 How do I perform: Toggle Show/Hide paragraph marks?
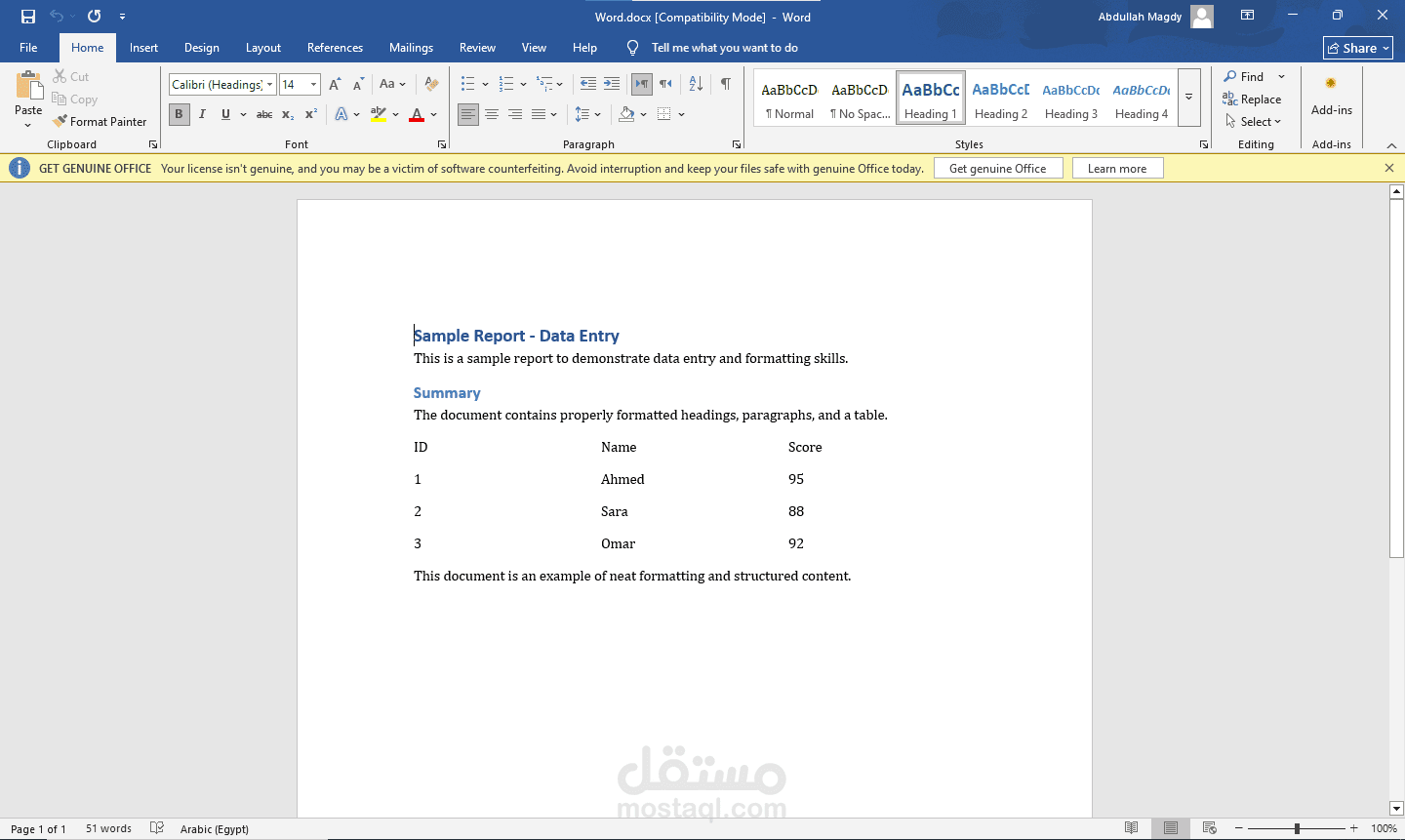726,85
